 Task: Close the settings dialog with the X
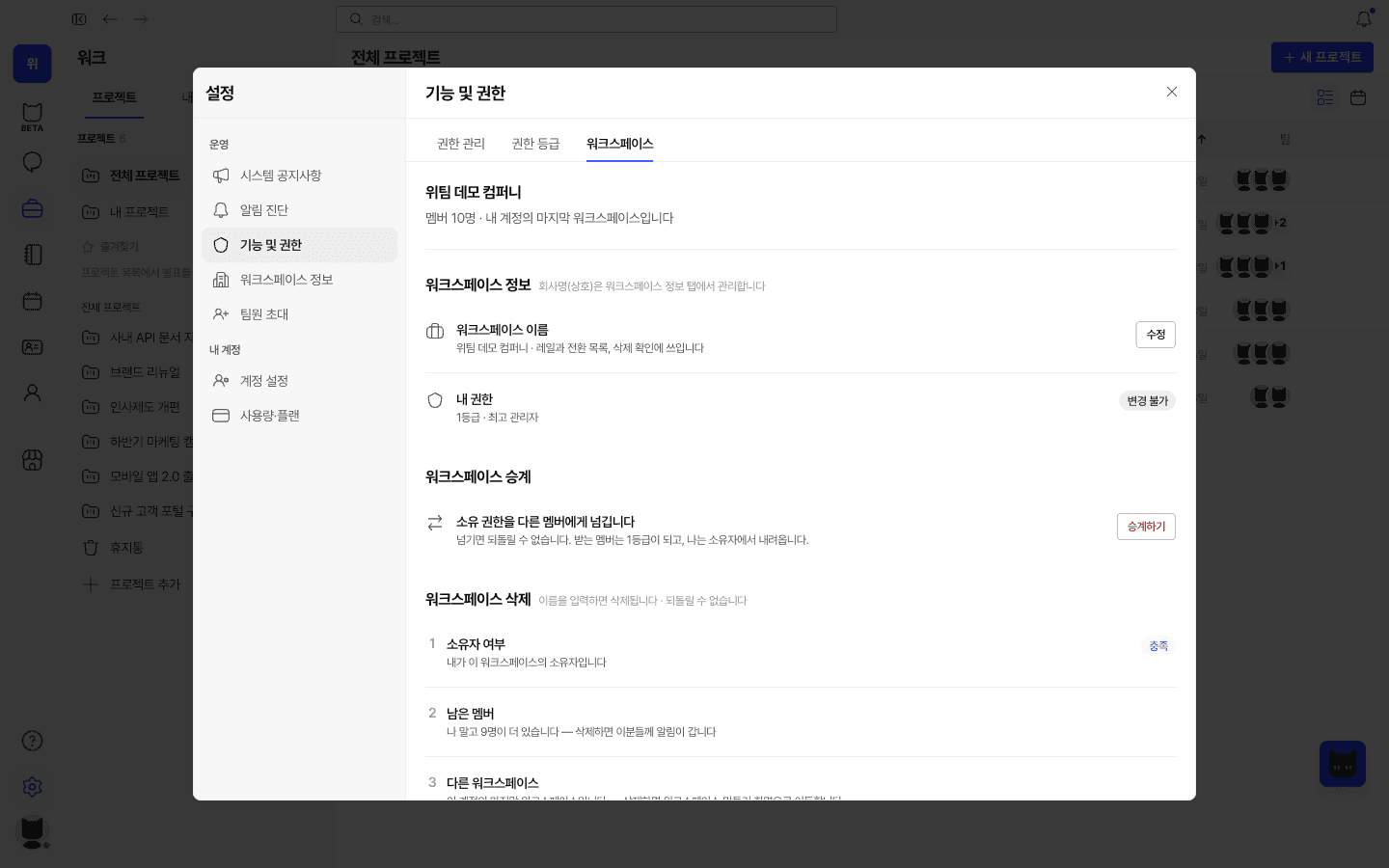[1172, 92]
